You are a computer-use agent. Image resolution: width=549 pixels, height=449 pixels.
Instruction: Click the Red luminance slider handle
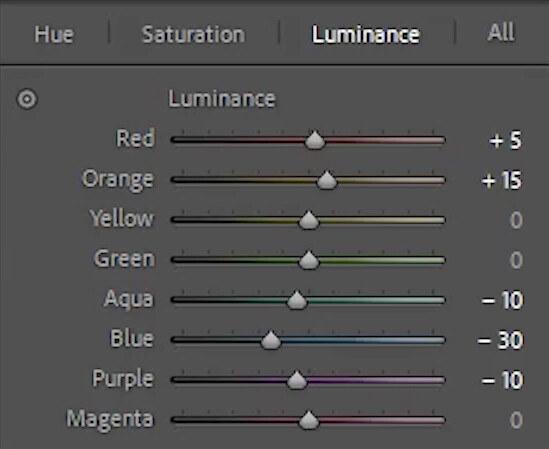click(x=315, y=140)
